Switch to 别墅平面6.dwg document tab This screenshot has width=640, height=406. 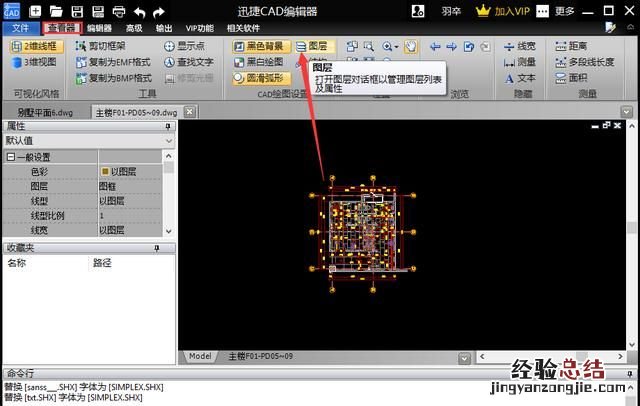pyautogui.click(x=43, y=111)
